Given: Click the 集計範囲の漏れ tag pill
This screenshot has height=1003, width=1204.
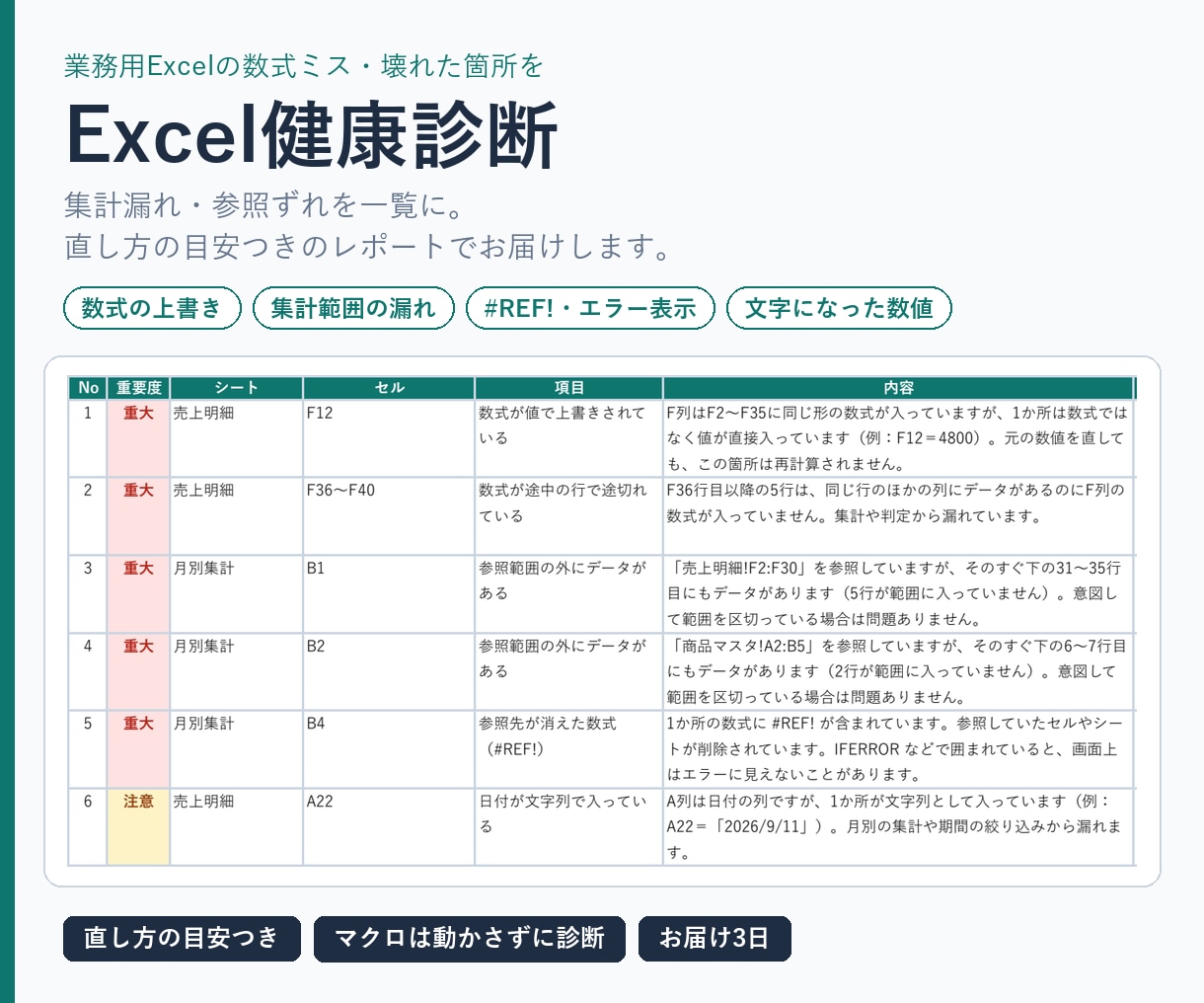Looking at the screenshot, I should [x=353, y=308].
